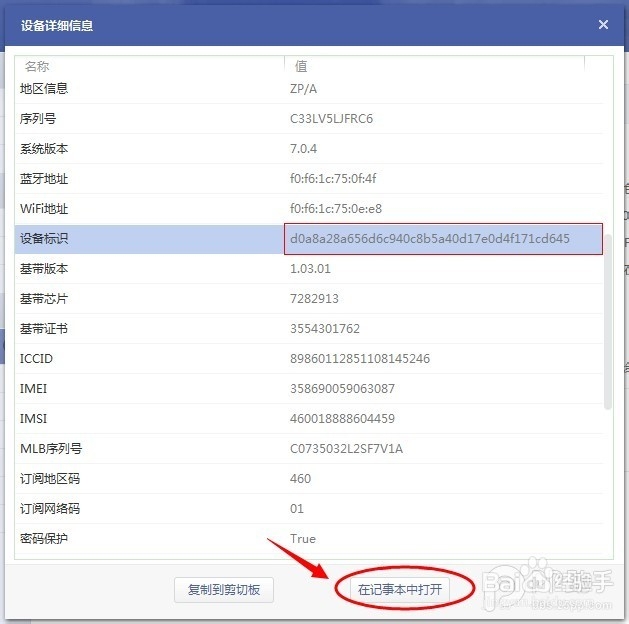Click the MLB序列号 value C0735032L2SF7V1A
Viewport: 629px width, 624px height.
click(346, 448)
